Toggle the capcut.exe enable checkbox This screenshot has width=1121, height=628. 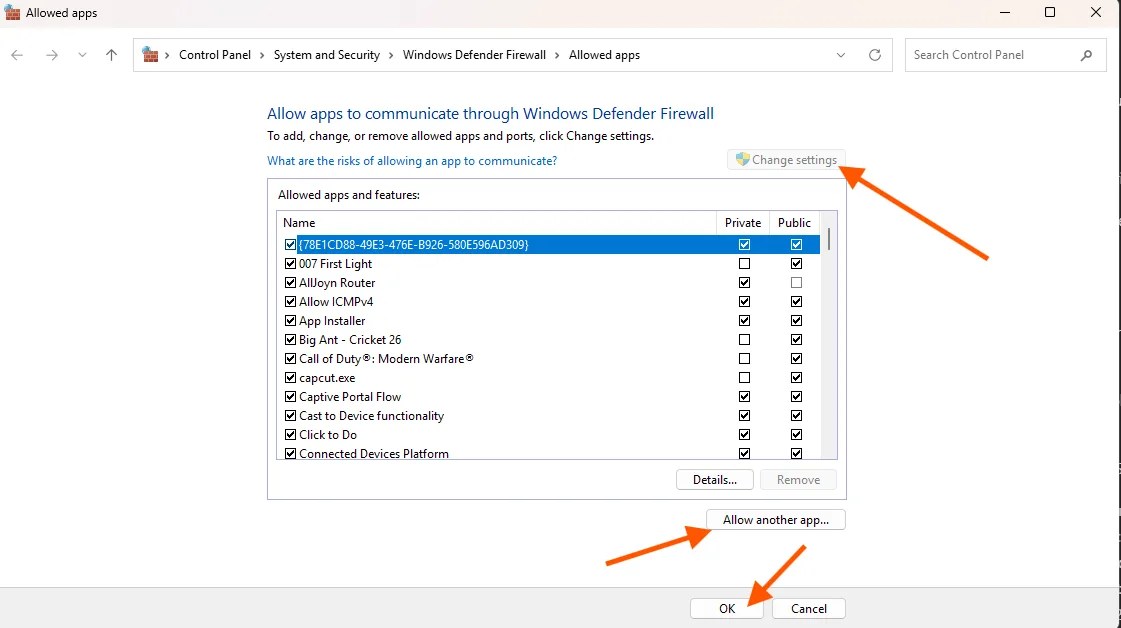(290, 378)
